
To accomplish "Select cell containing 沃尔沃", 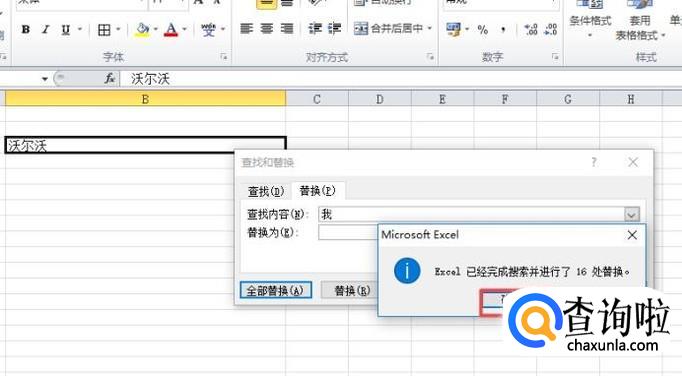I will click(145, 145).
